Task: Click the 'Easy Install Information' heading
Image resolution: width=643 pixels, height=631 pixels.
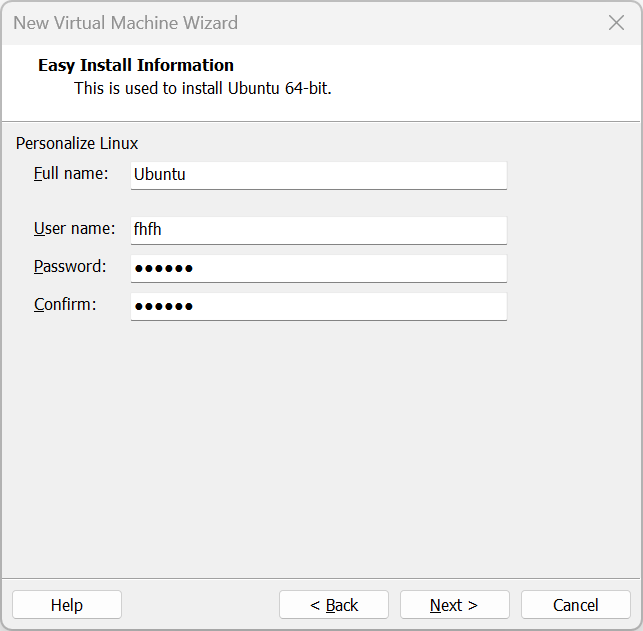Action: click(136, 65)
